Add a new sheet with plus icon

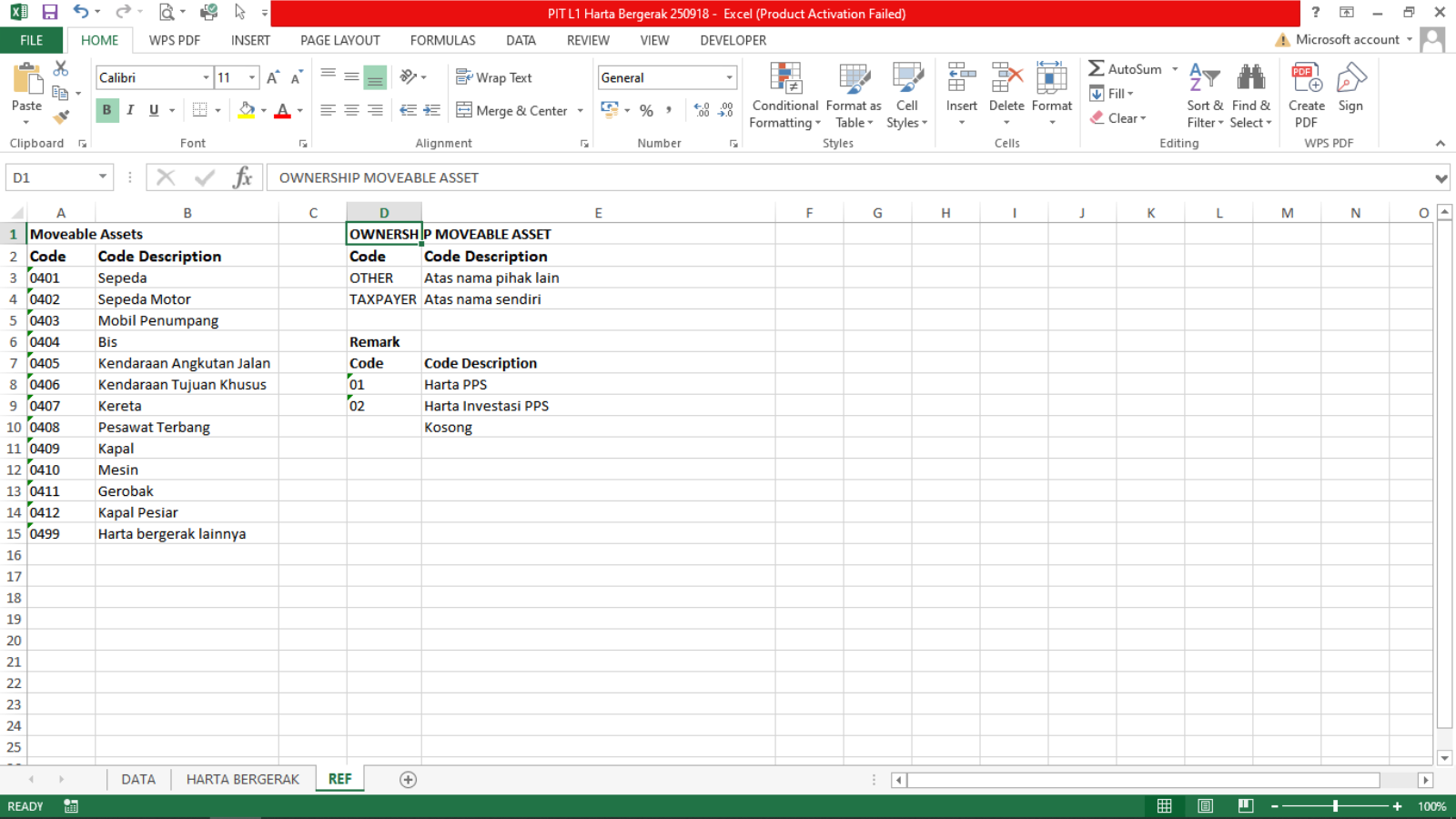[x=408, y=780]
